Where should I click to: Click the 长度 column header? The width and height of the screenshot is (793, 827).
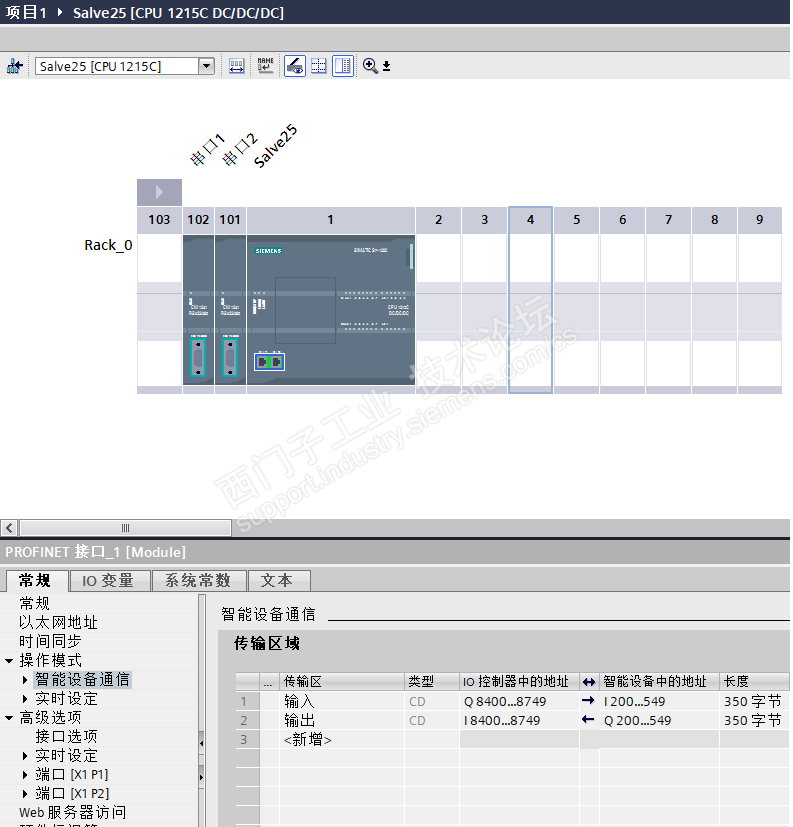click(755, 681)
